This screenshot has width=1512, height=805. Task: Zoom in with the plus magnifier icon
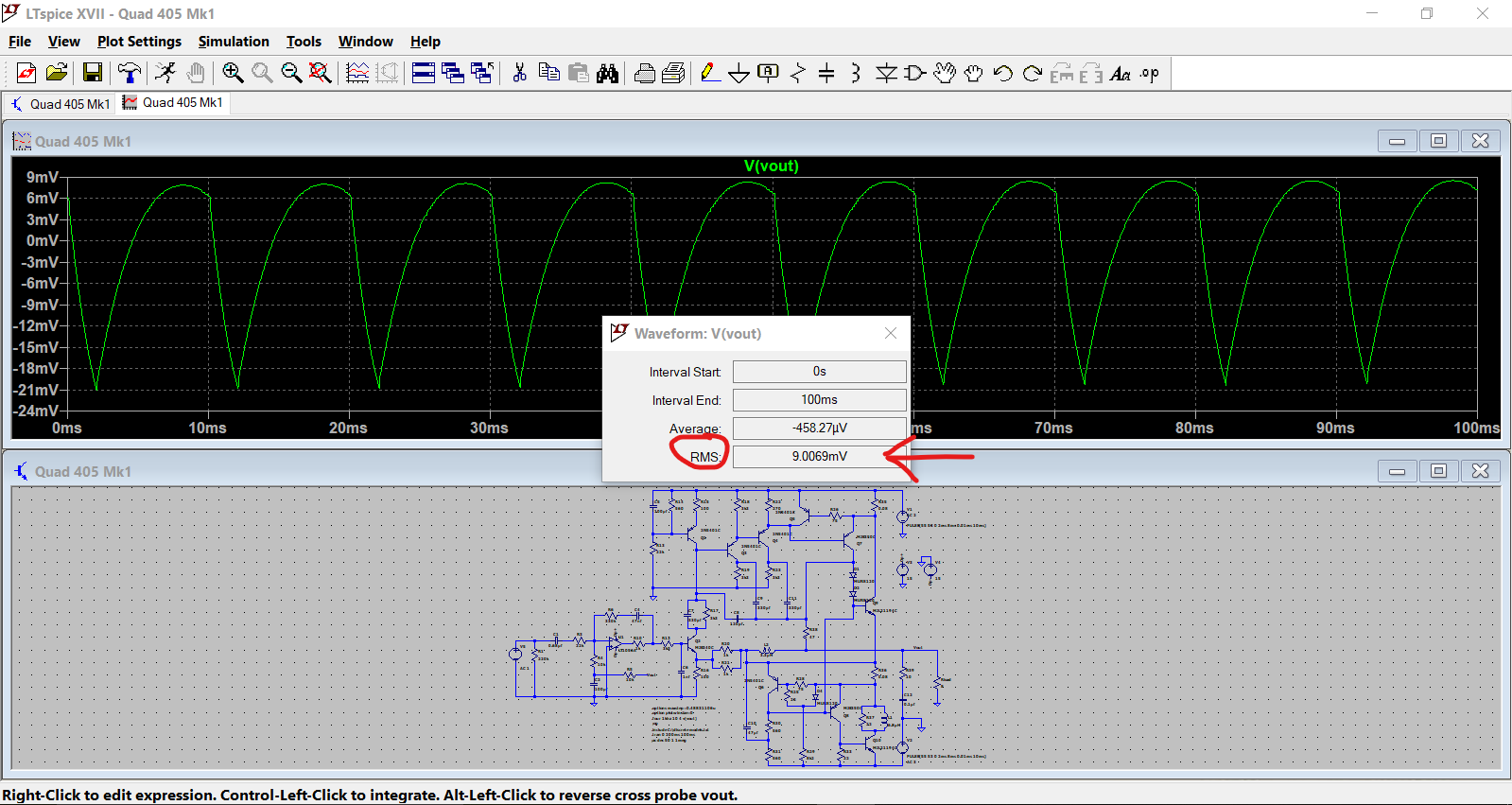pos(233,73)
